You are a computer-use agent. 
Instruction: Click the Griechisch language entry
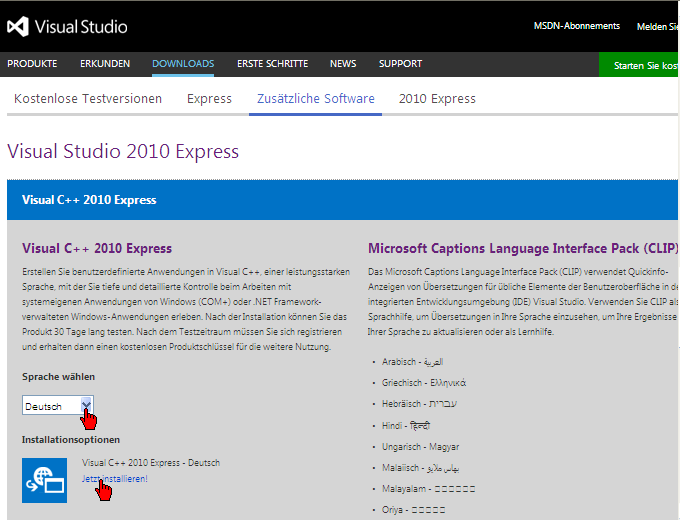(x=424, y=383)
